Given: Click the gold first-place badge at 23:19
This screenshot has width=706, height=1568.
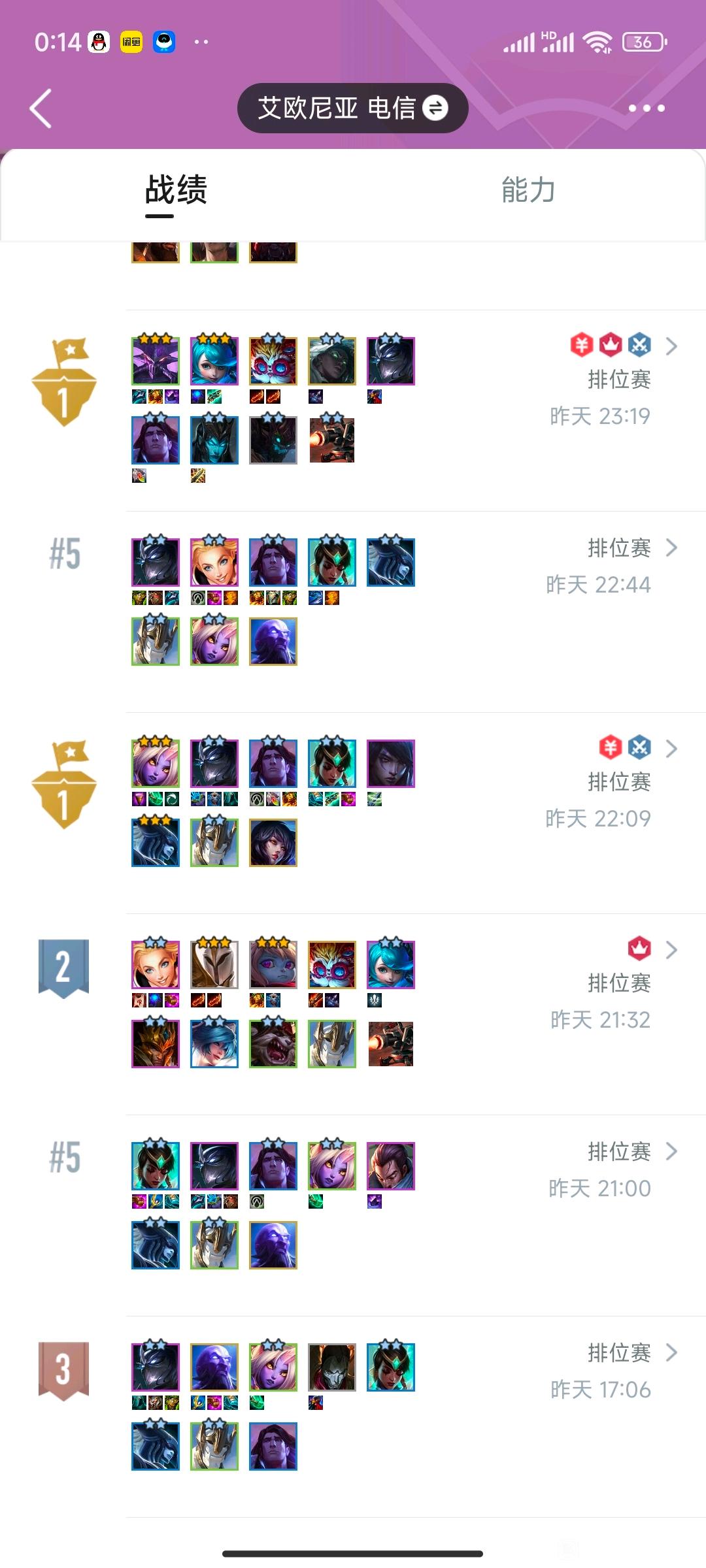Looking at the screenshot, I should pyautogui.click(x=64, y=382).
